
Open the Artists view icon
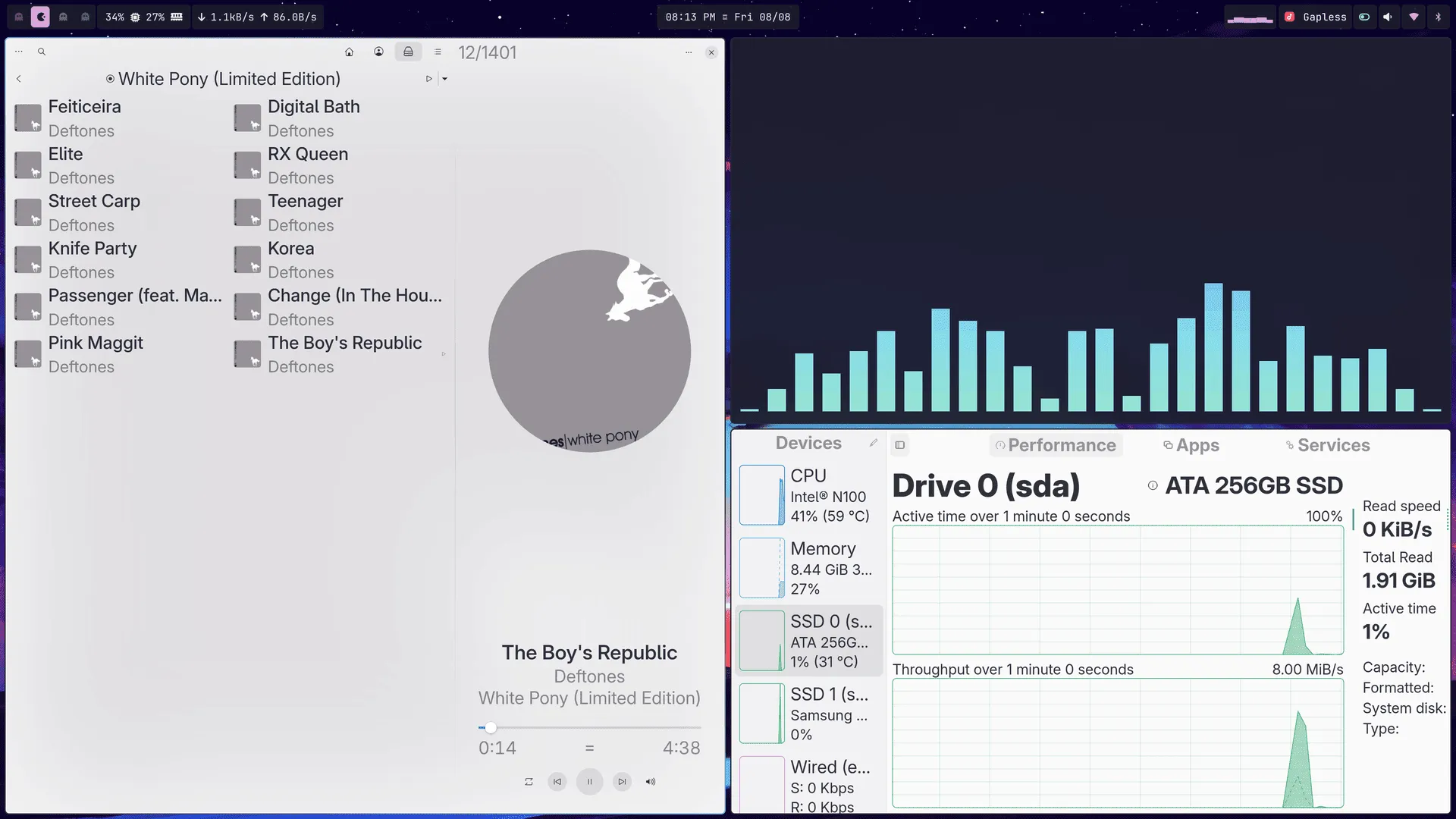pos(378,52)
